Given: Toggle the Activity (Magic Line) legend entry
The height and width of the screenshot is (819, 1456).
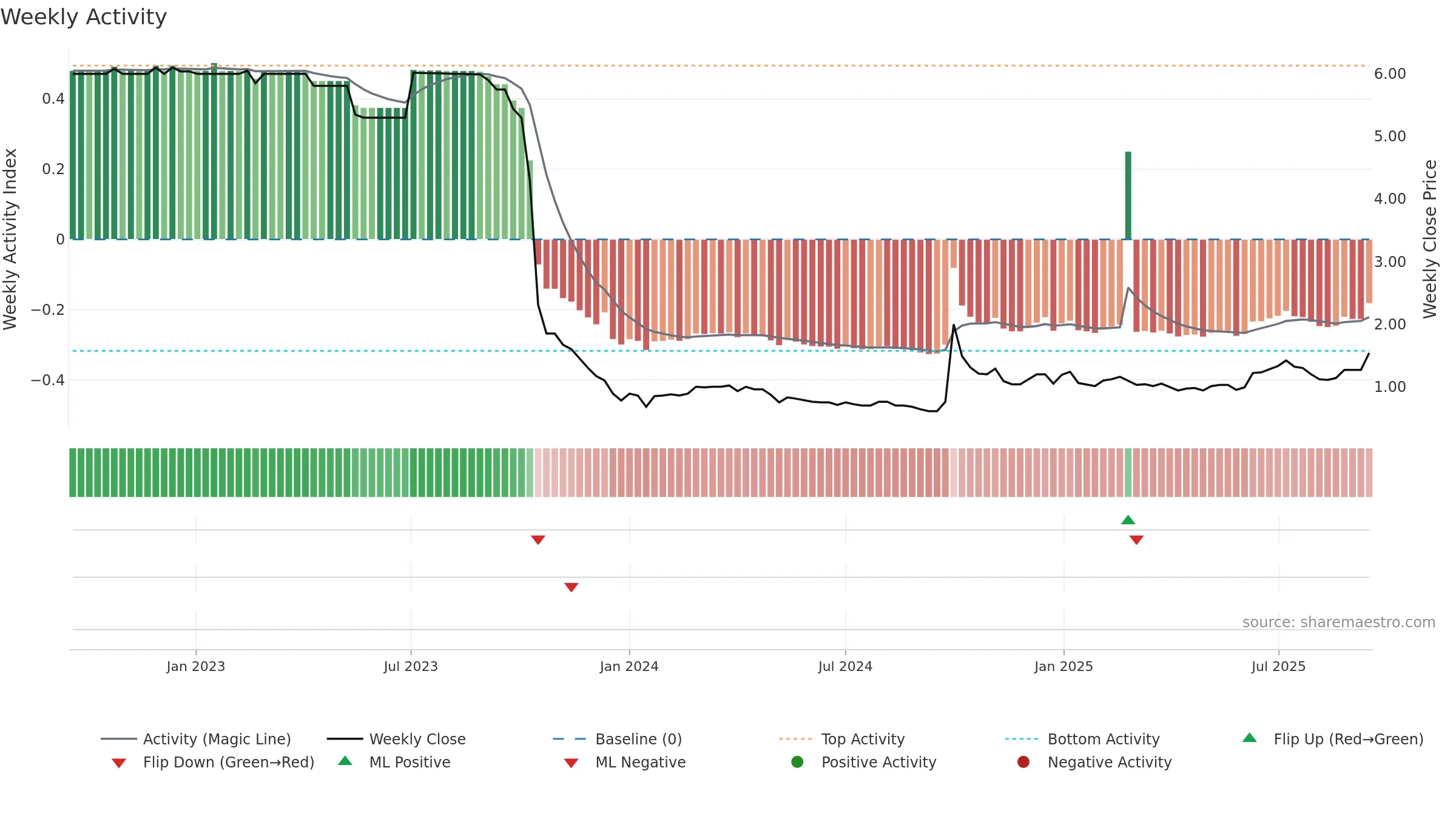Looking at the screenshot, I should (x=196, y=739).
